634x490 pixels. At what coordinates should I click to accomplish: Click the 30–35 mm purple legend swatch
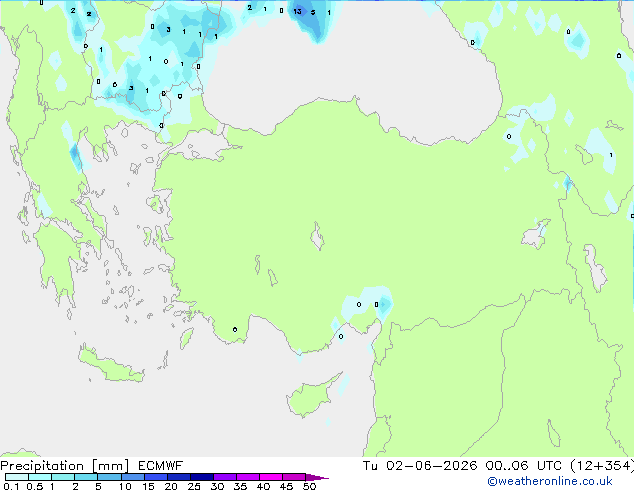pyautogui.click(x=225, y=477)
